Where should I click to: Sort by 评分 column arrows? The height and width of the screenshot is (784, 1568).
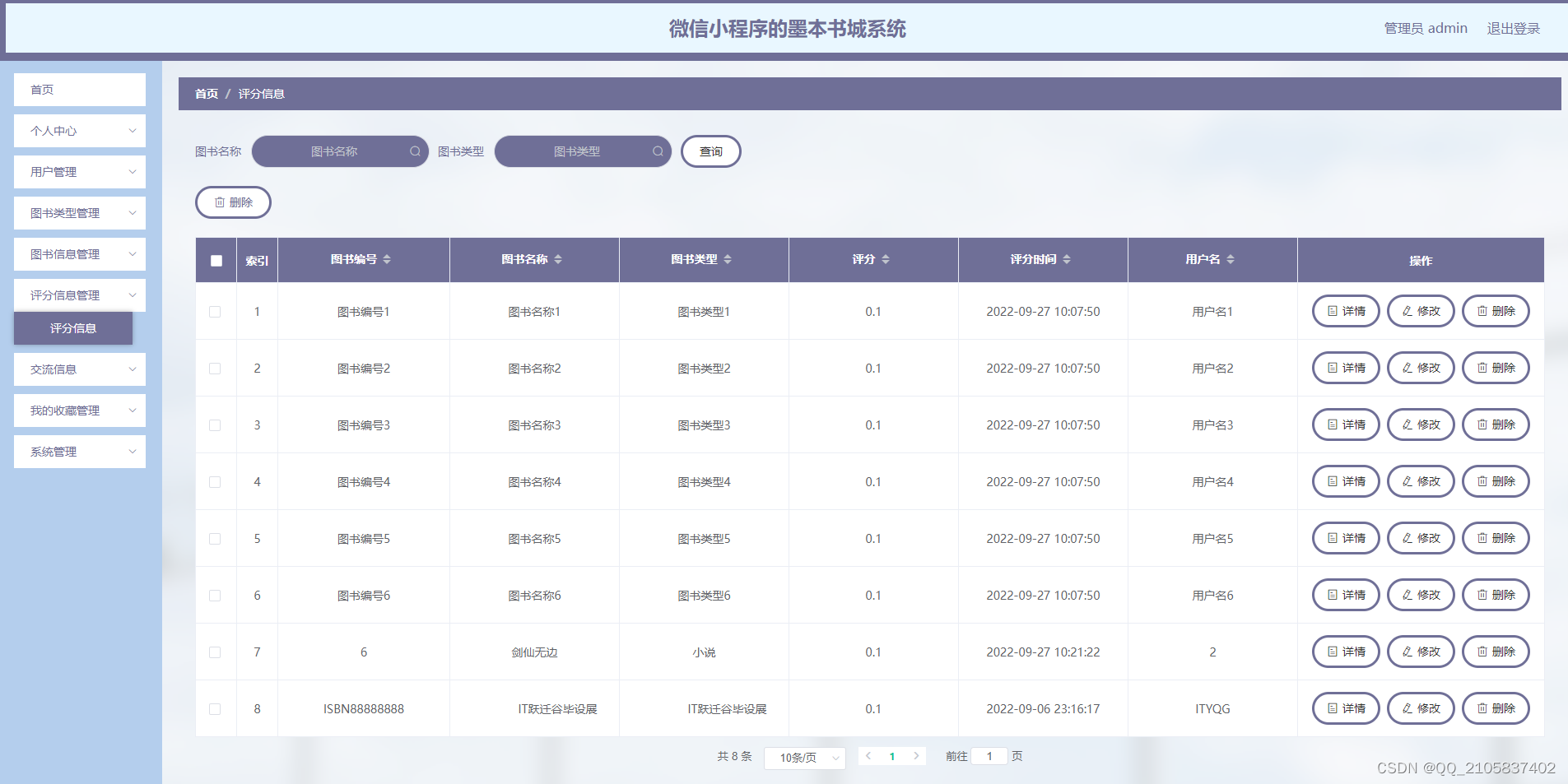click(886, 259)
